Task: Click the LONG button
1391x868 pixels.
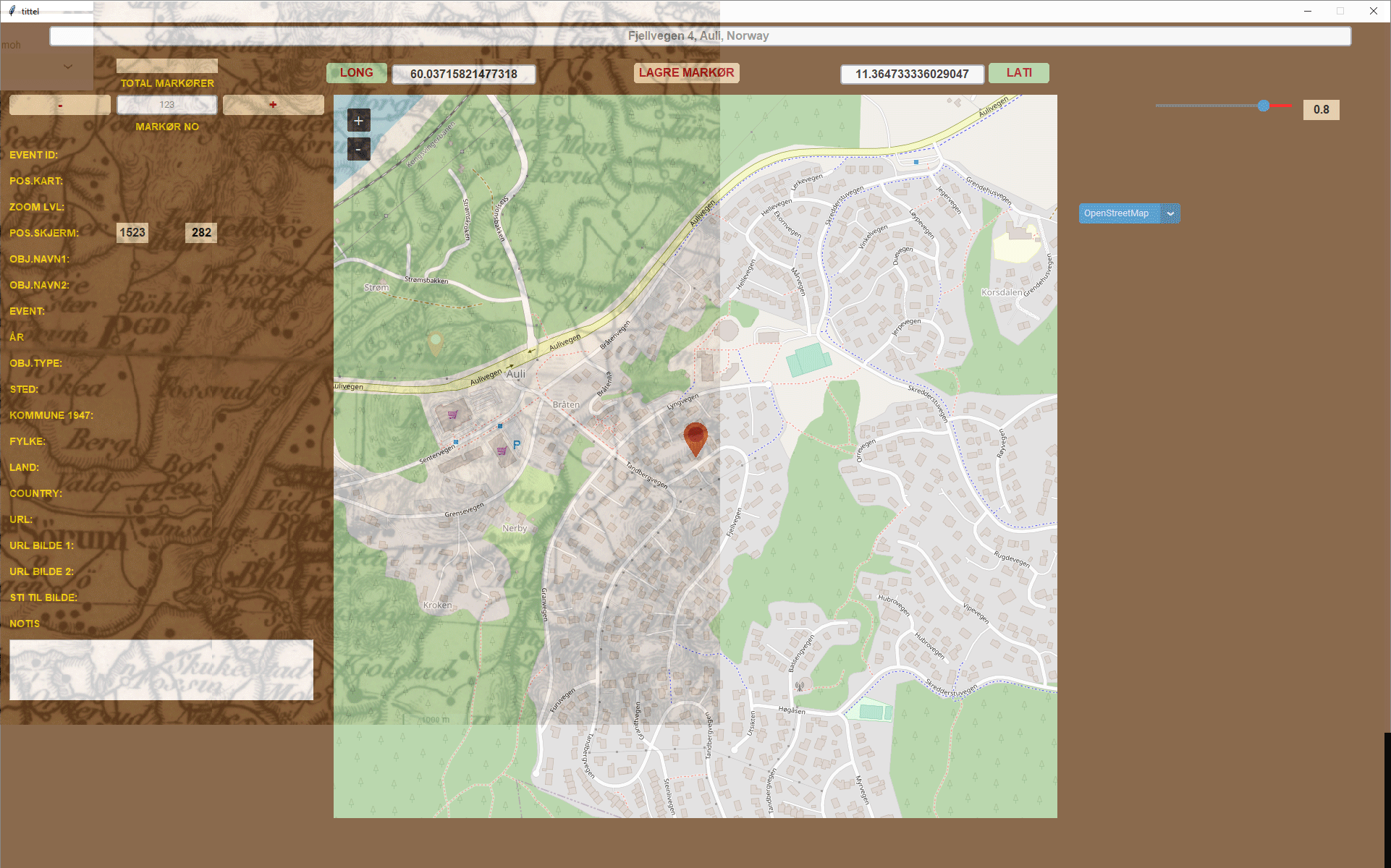Action: (x=356, y=73)
